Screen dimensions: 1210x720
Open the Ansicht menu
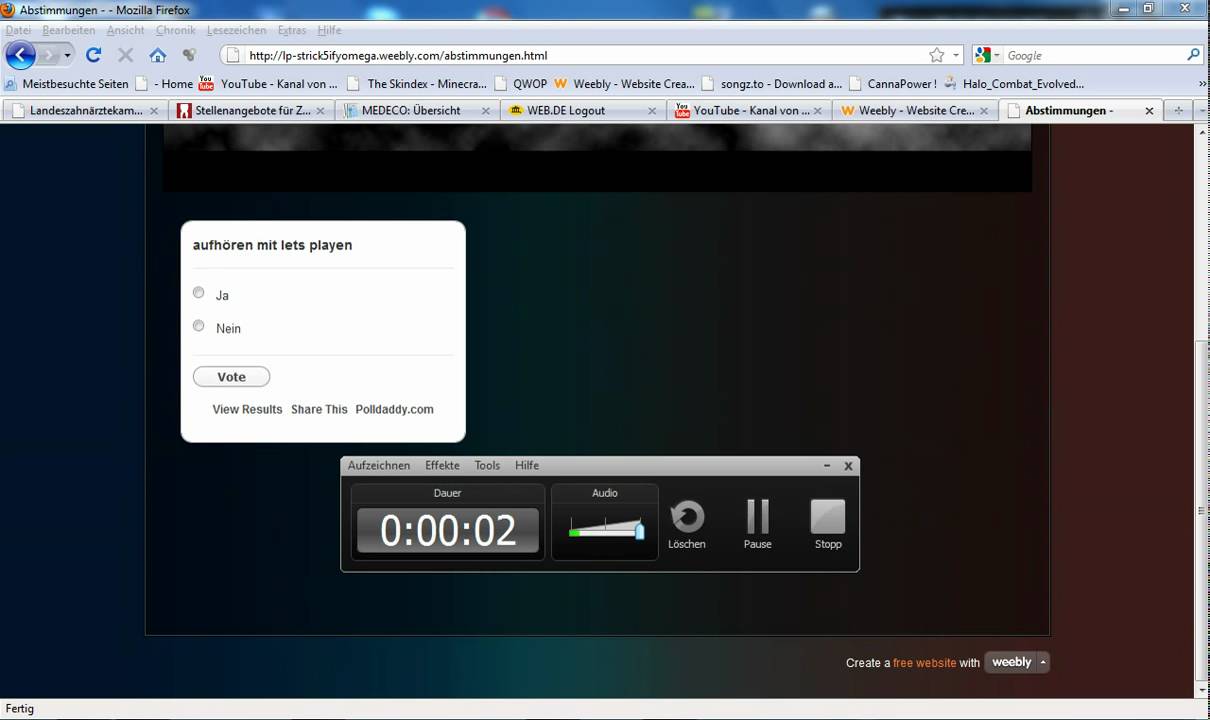point(126,31)
